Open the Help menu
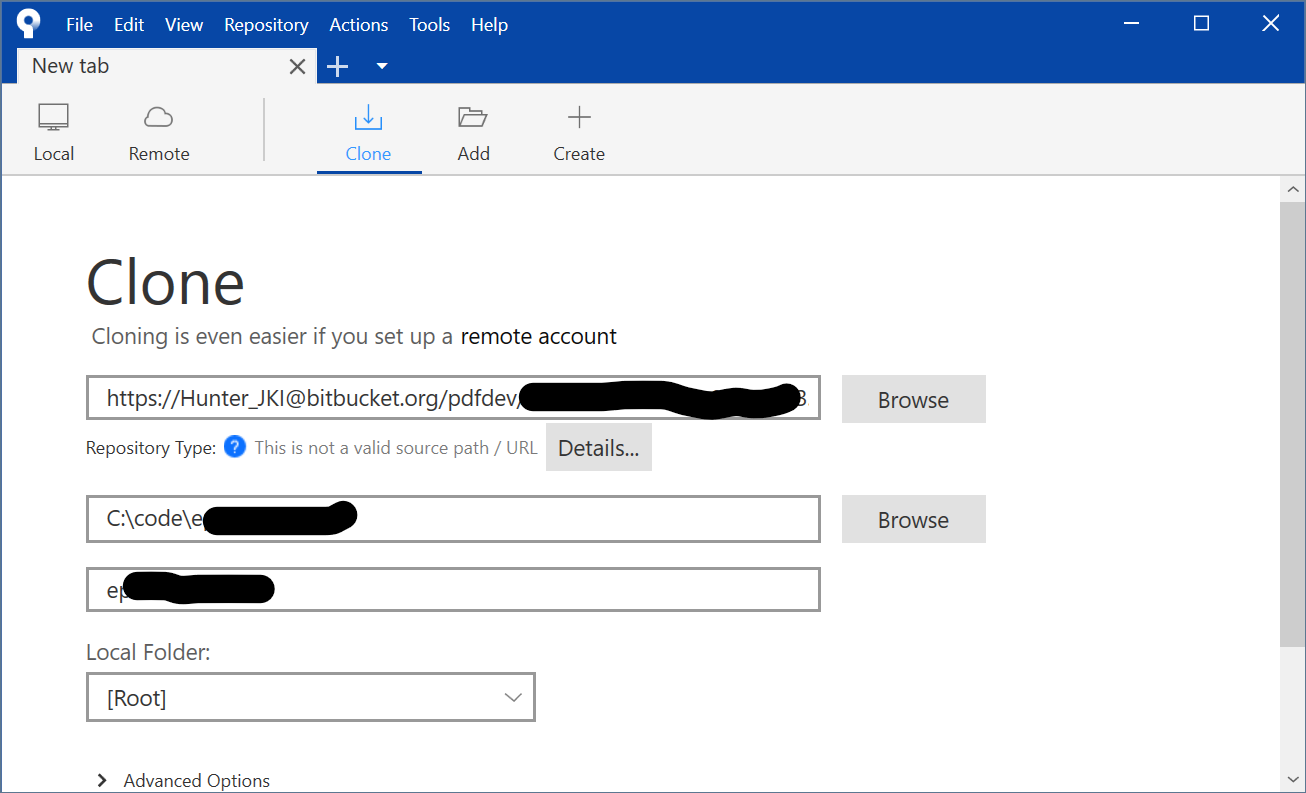 (x=489, y=25)
